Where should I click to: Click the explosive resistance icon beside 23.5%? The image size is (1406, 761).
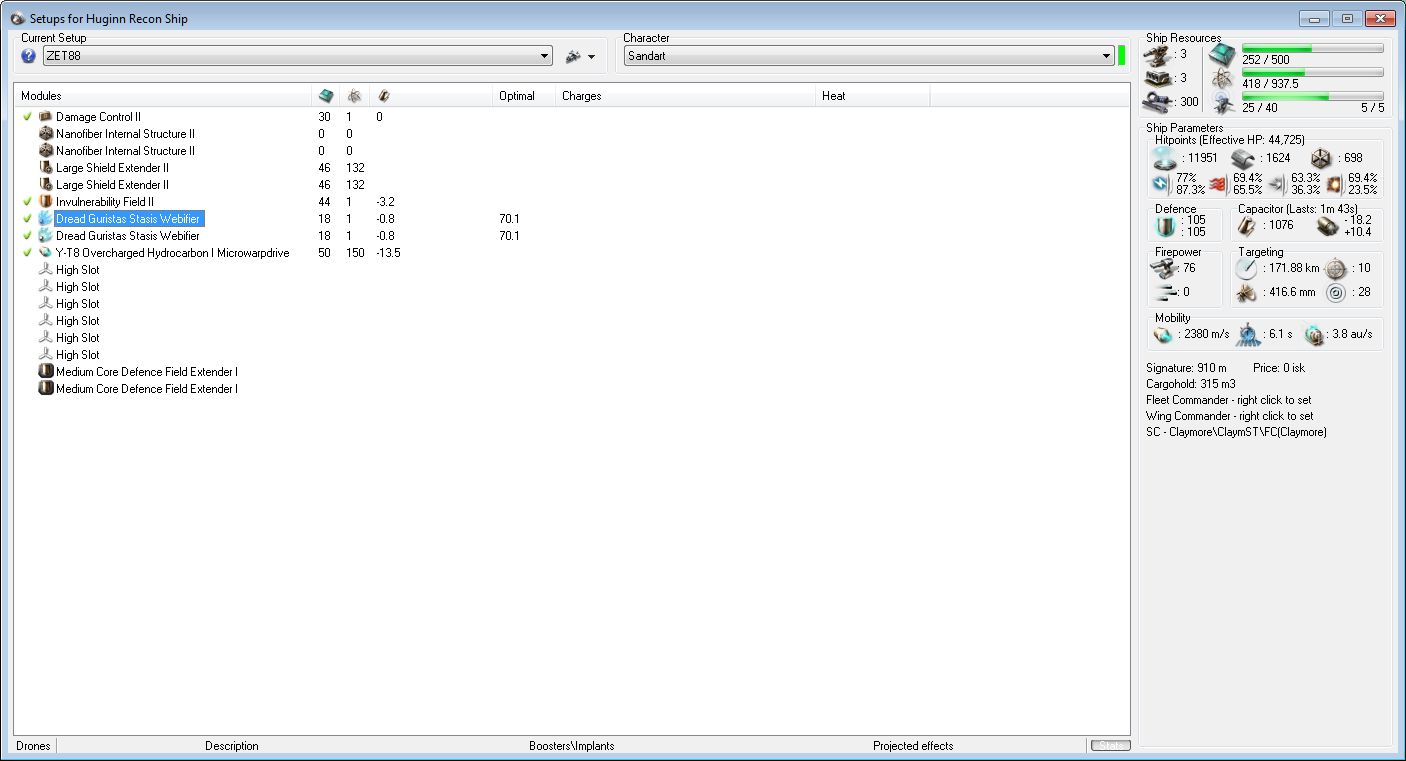(1335, 184)
